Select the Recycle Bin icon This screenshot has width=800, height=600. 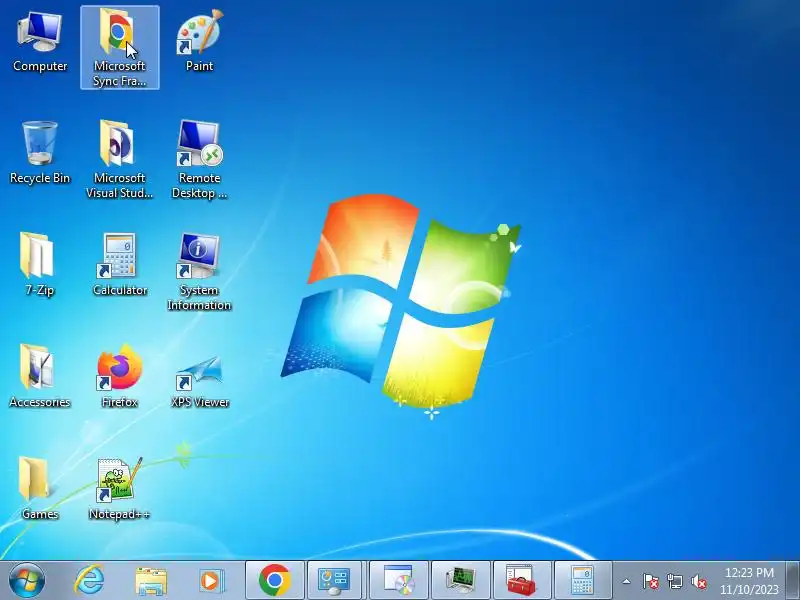point(40,153)
